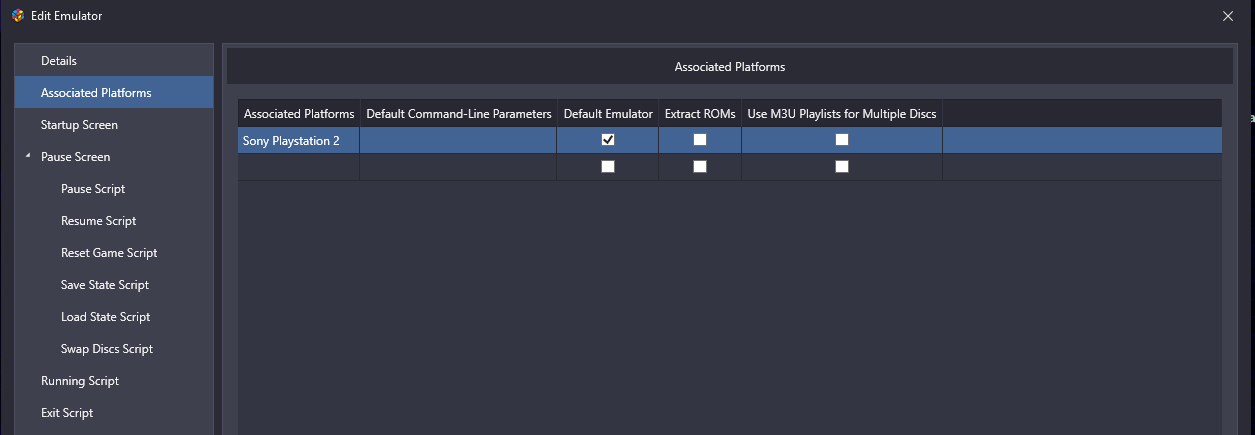Open the Details section

tap(59, 61)
